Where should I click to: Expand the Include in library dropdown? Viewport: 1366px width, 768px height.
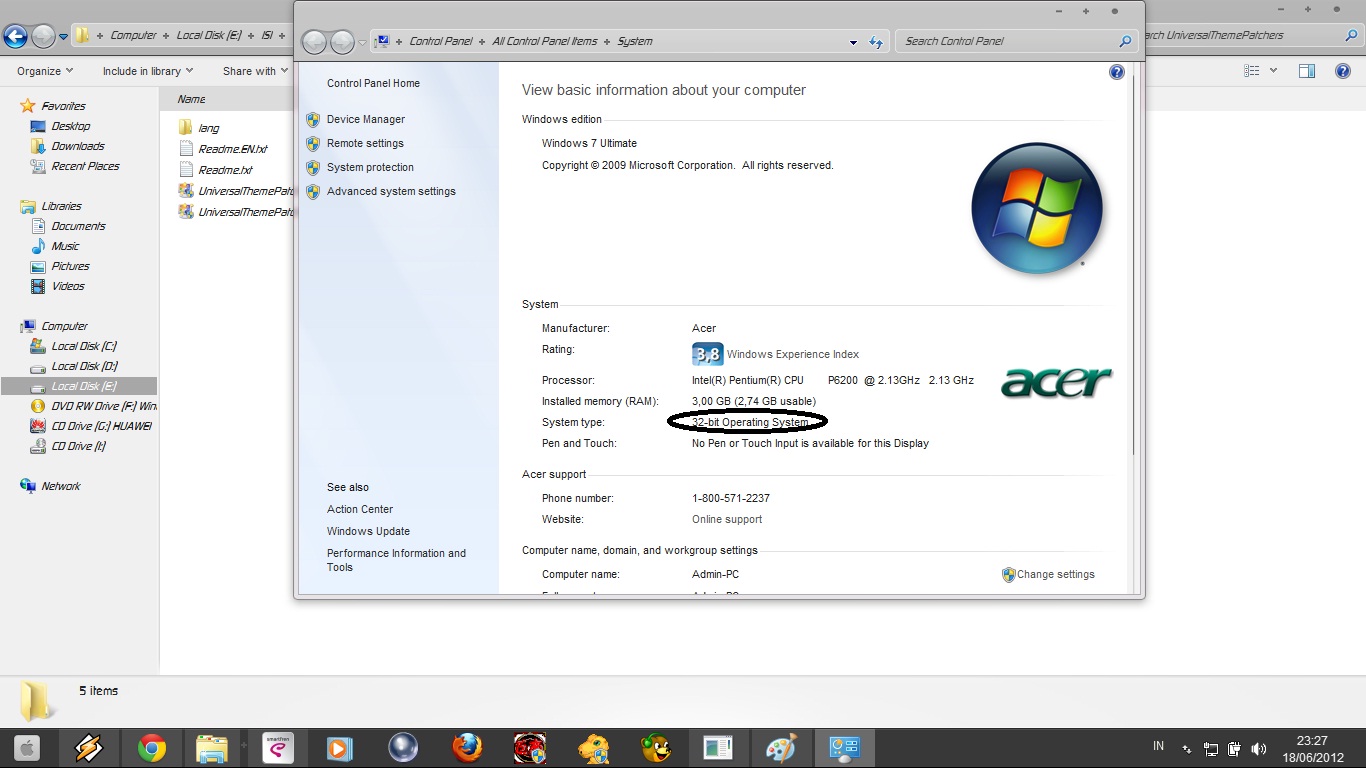(147, 71)
